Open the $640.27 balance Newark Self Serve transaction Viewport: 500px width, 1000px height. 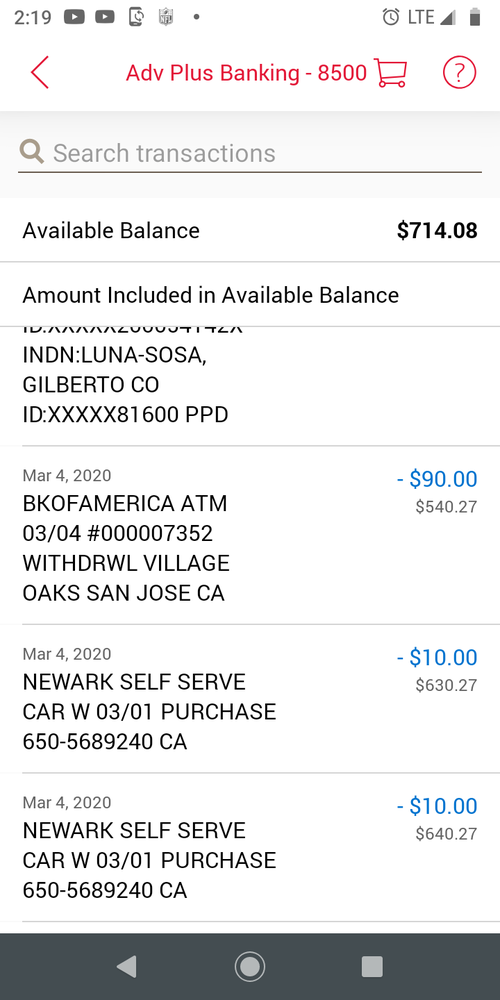250,847
